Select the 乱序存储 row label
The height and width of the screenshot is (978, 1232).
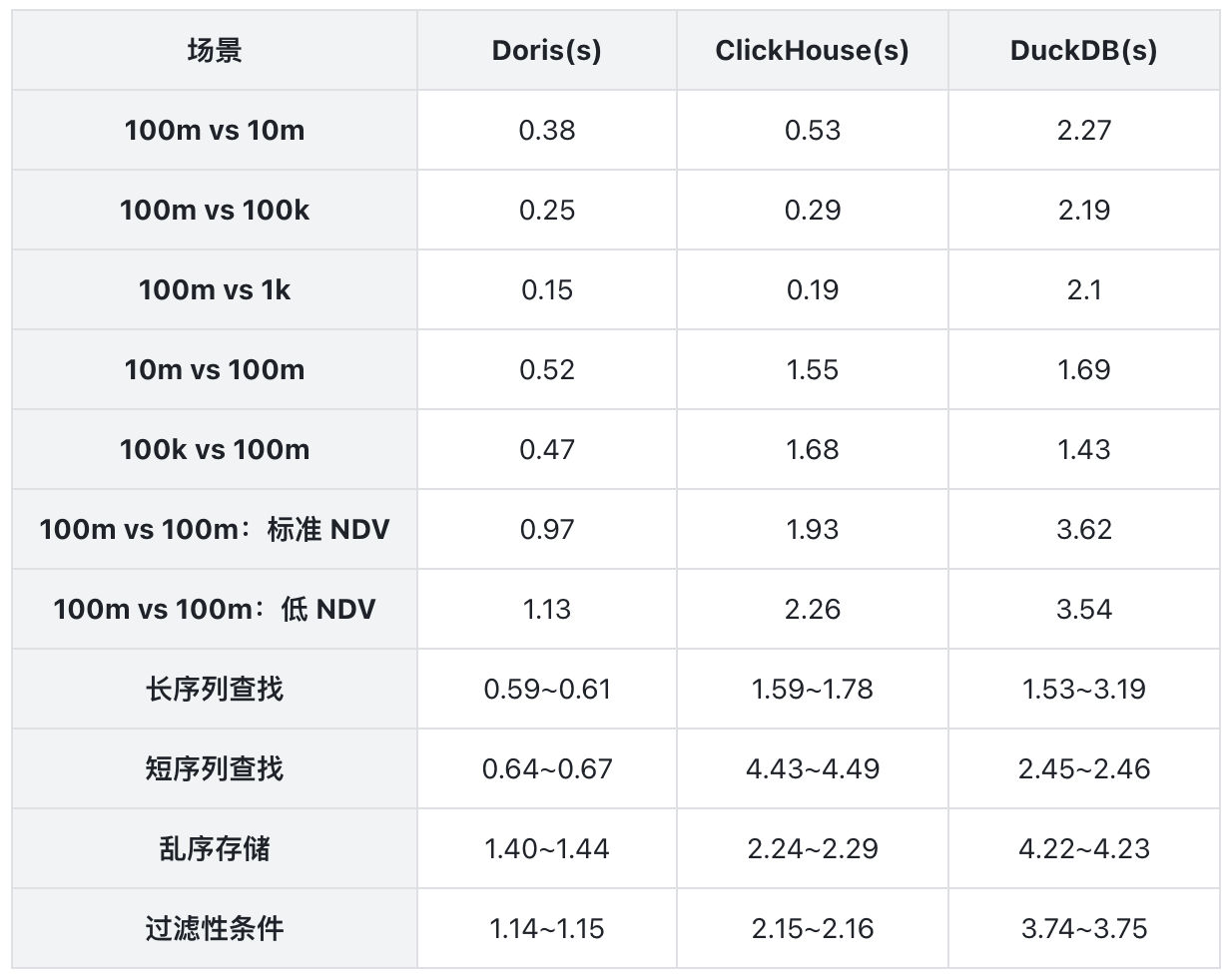[x=215, y=848]
